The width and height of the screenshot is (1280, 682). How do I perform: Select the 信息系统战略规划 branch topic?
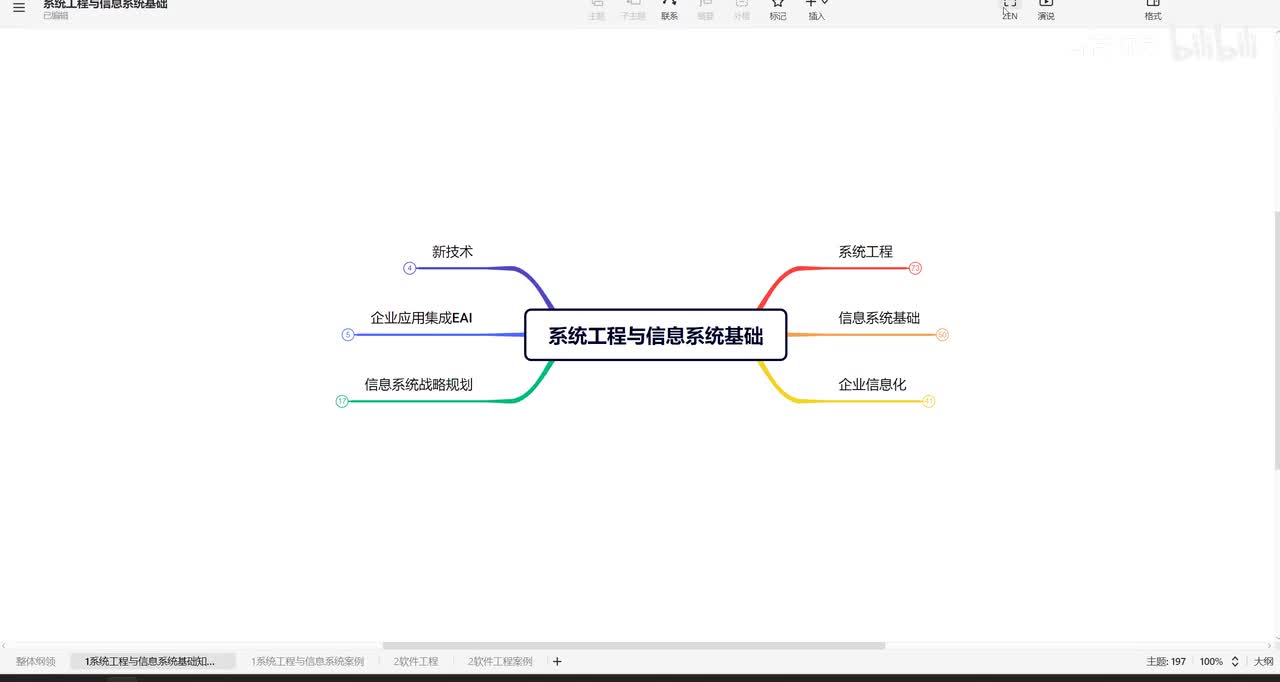[418, 384]
